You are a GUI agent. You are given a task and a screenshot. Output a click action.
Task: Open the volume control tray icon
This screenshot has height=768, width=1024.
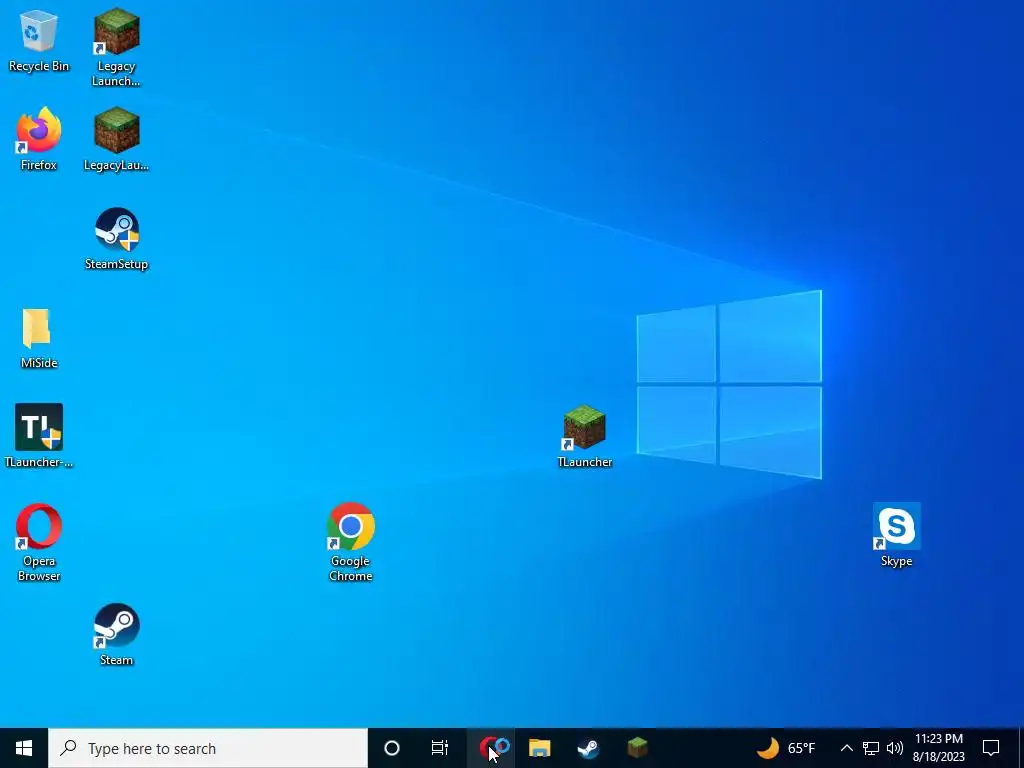click(895, 748)
